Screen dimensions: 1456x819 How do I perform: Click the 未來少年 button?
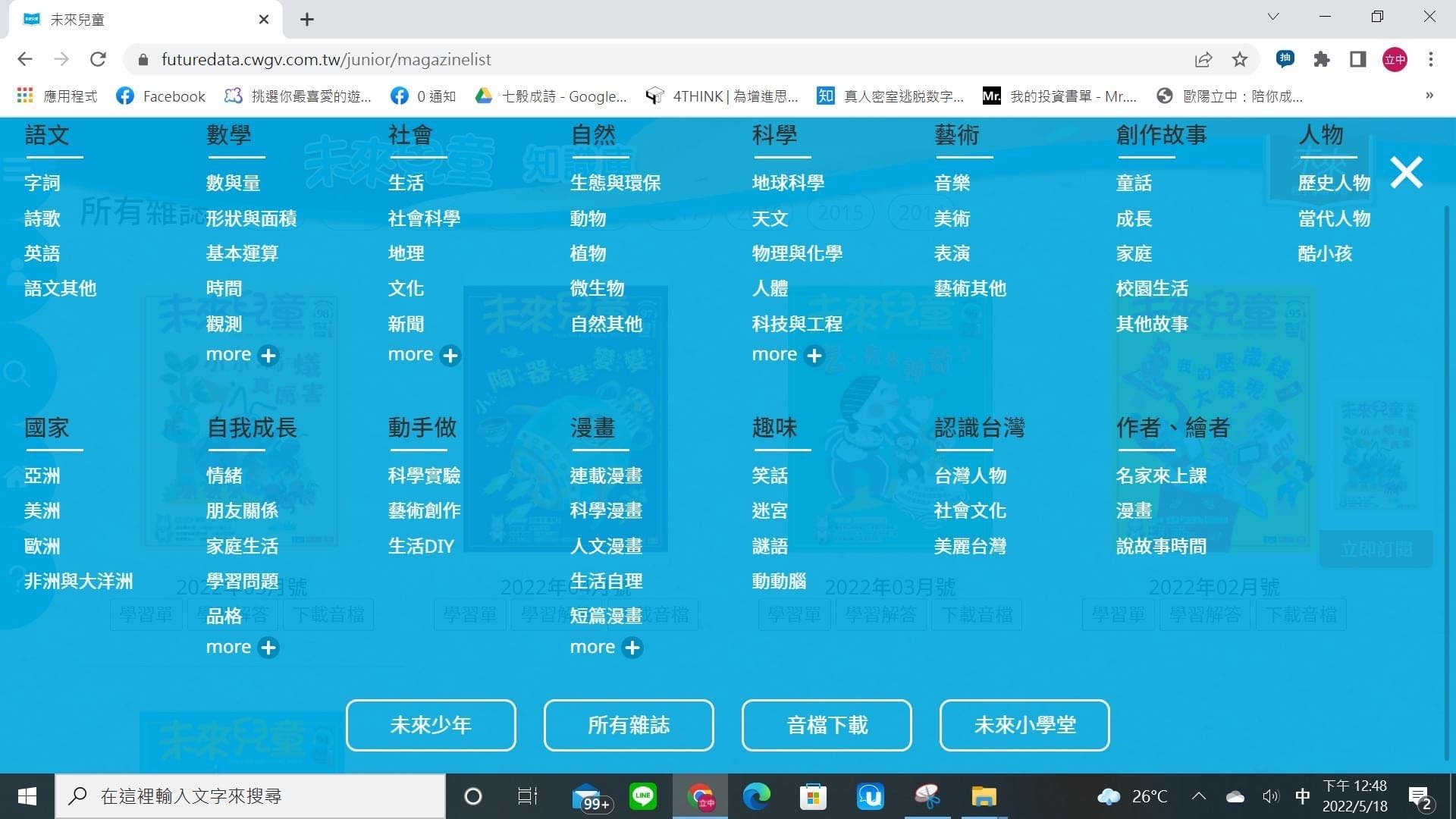431,726
